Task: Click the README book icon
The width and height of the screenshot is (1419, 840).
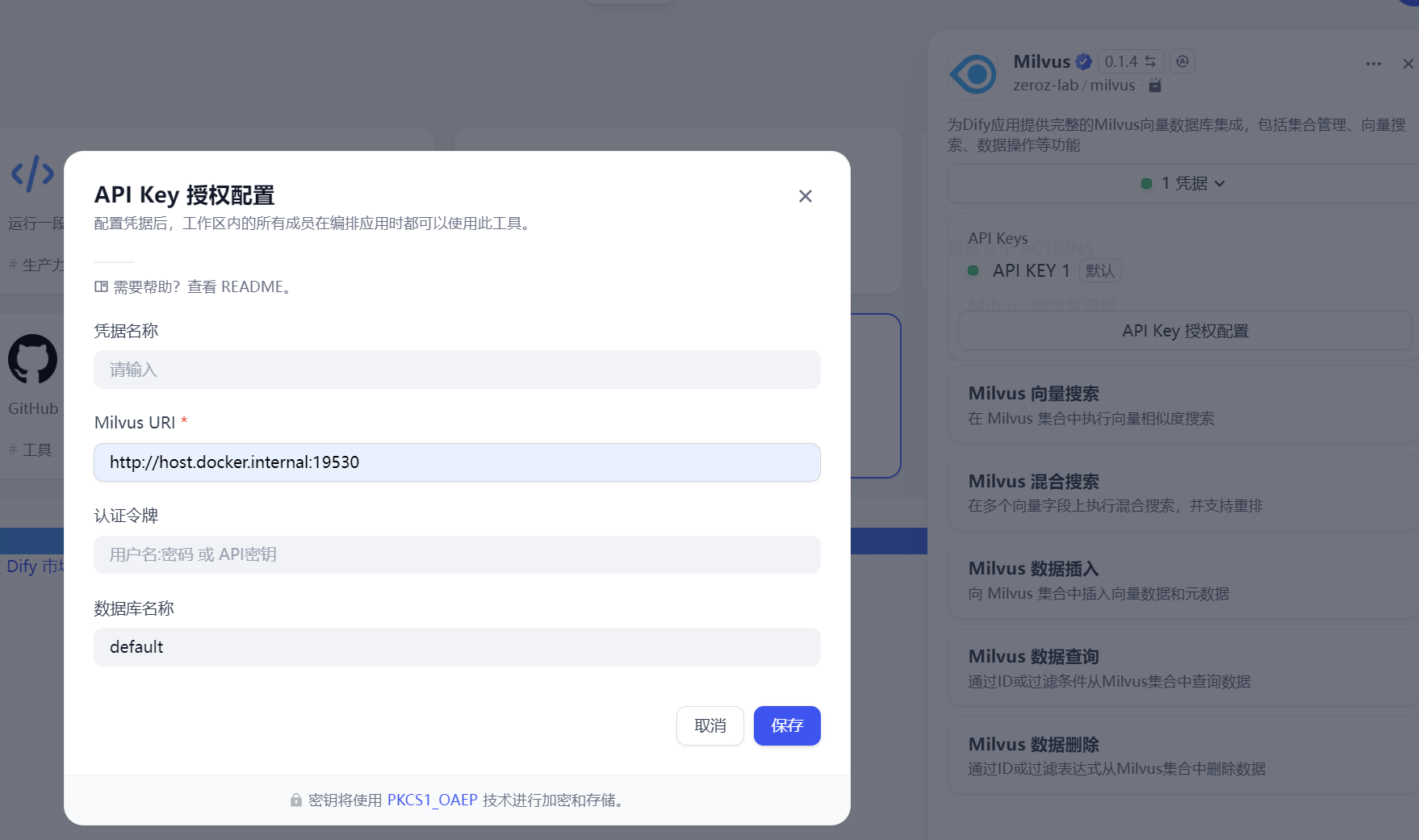Action: coord(101,286)
